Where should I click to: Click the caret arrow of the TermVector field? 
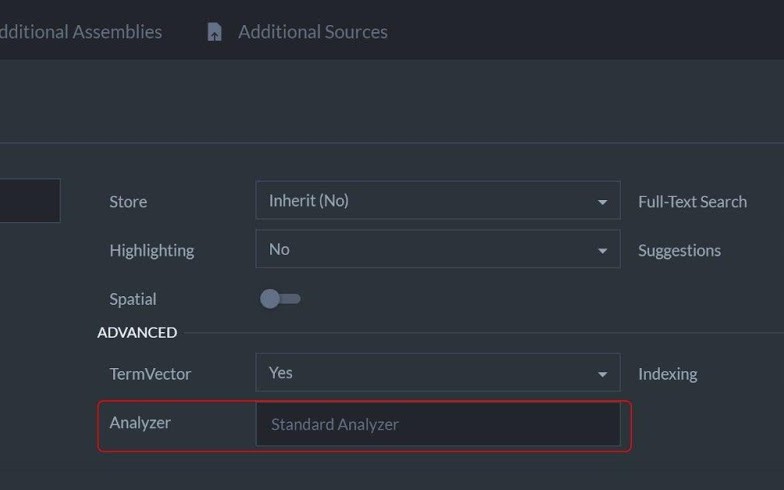point(602,374)
